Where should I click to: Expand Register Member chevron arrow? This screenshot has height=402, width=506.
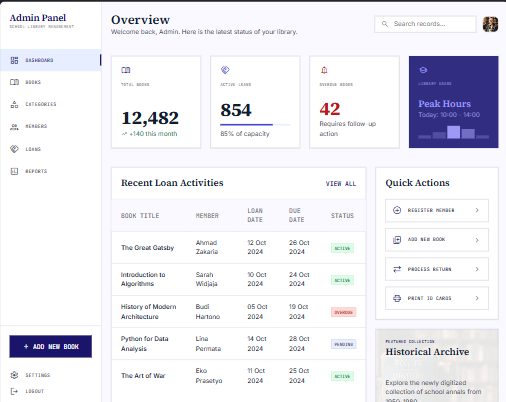point(477,210)
